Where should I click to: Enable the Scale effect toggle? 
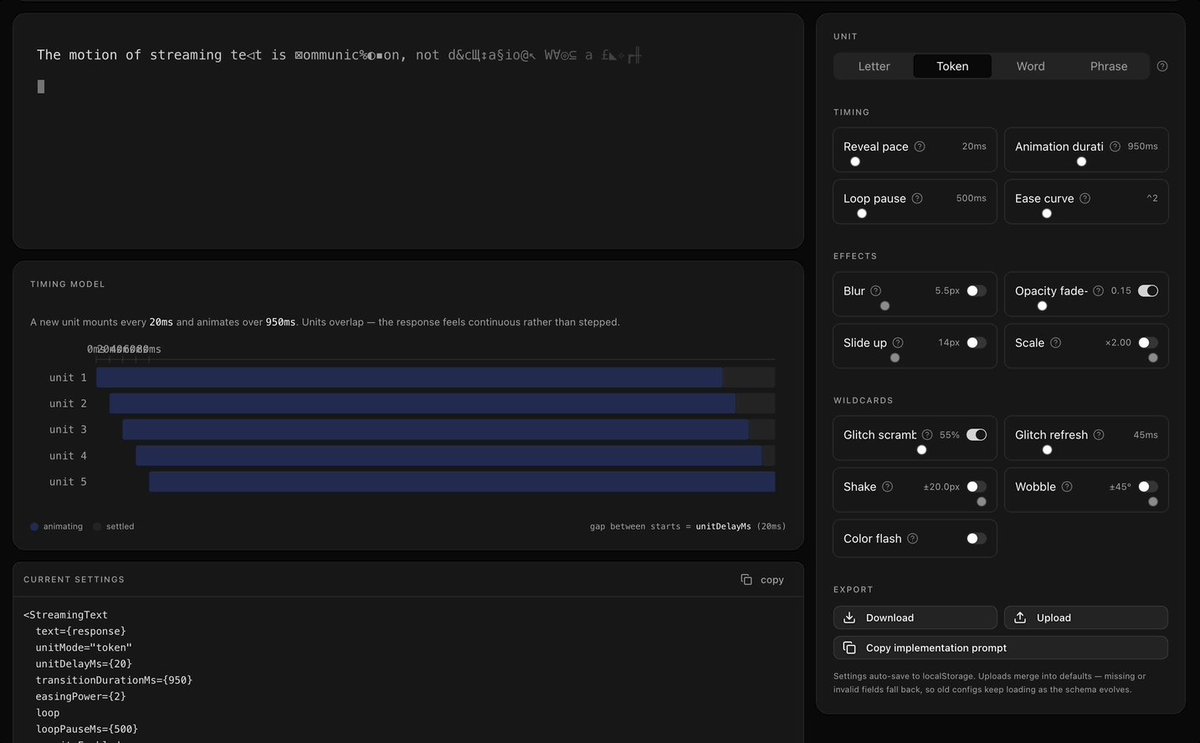point(1148,342)
